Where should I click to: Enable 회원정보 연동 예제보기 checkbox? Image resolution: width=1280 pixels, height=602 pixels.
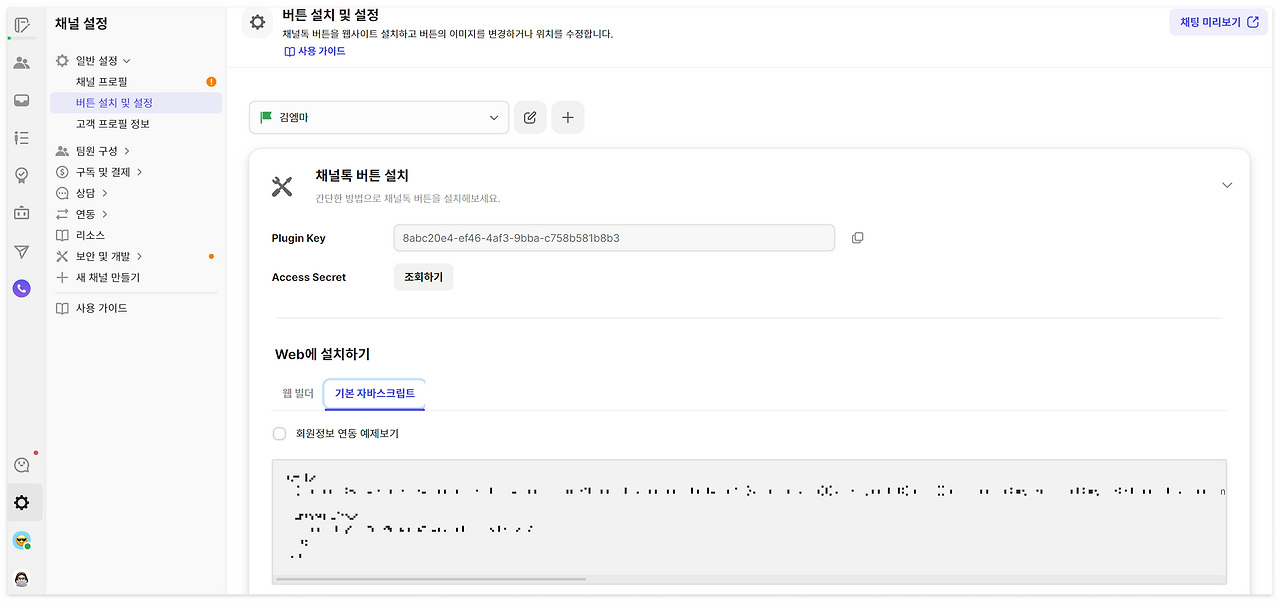279,433
